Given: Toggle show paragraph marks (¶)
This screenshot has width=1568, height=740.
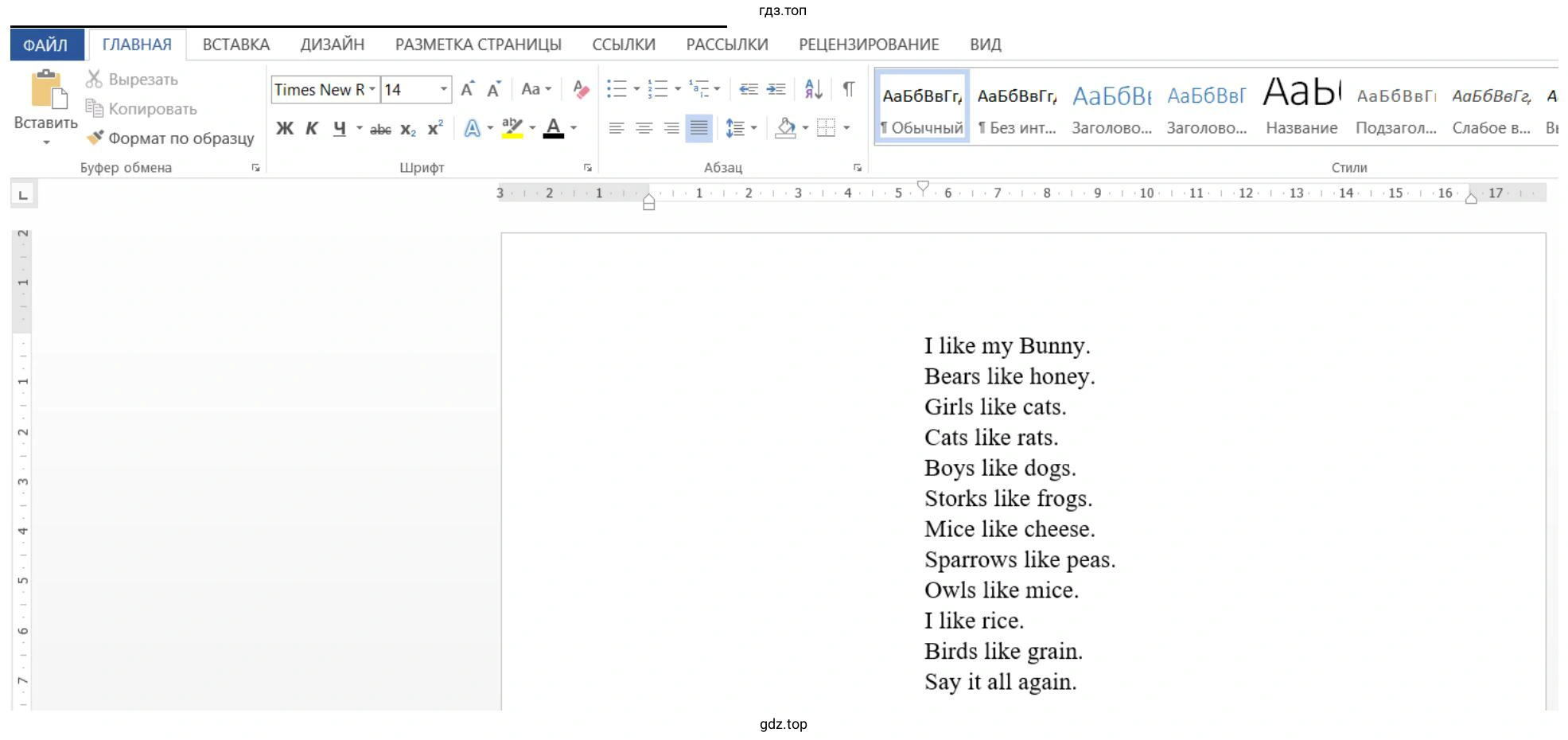Looking at the screenshot, I should point(849,88).
